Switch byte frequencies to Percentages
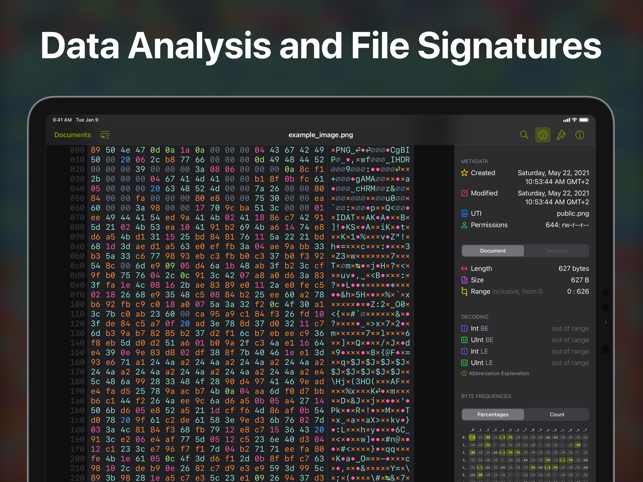Viewport: 643px width, 482px height. click(493, 414)
